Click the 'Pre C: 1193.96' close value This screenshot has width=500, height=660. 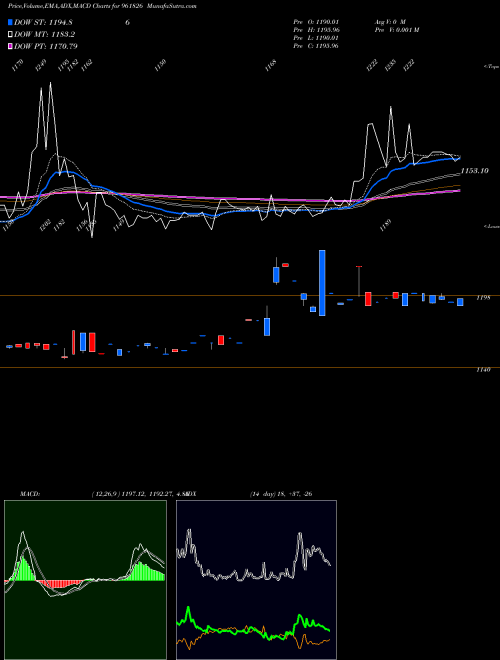(316, 46)
